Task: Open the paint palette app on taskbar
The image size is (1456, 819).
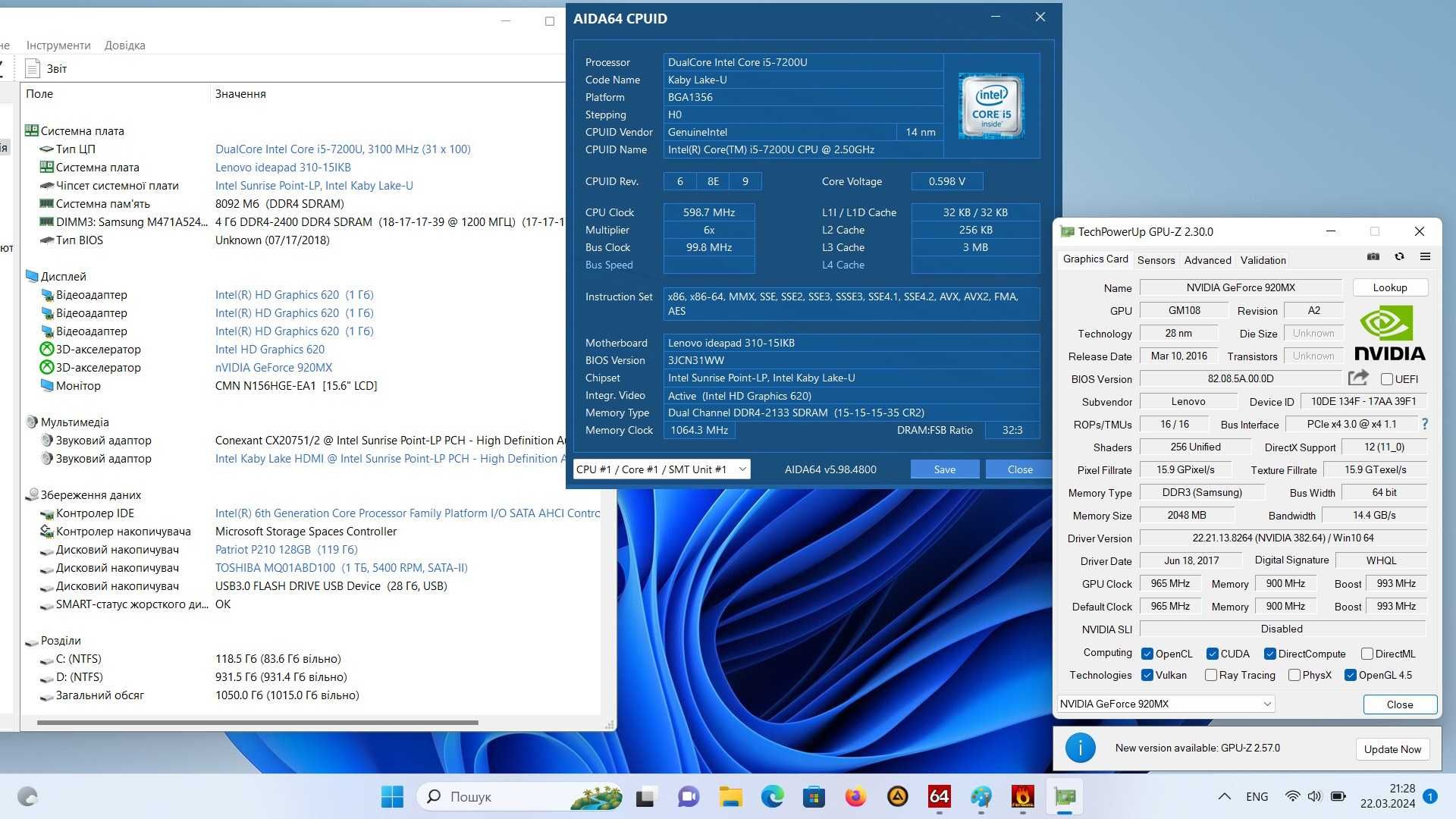Action: coord(981,796)
